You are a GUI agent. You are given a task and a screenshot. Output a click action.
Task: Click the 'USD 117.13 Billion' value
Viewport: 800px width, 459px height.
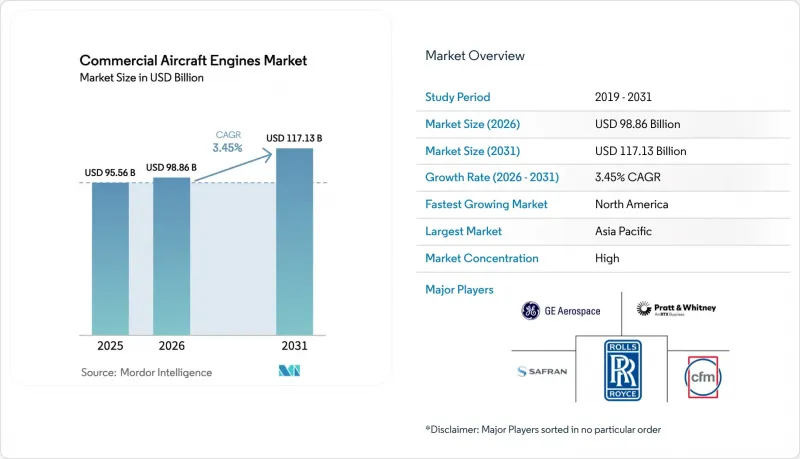point(640,151)
